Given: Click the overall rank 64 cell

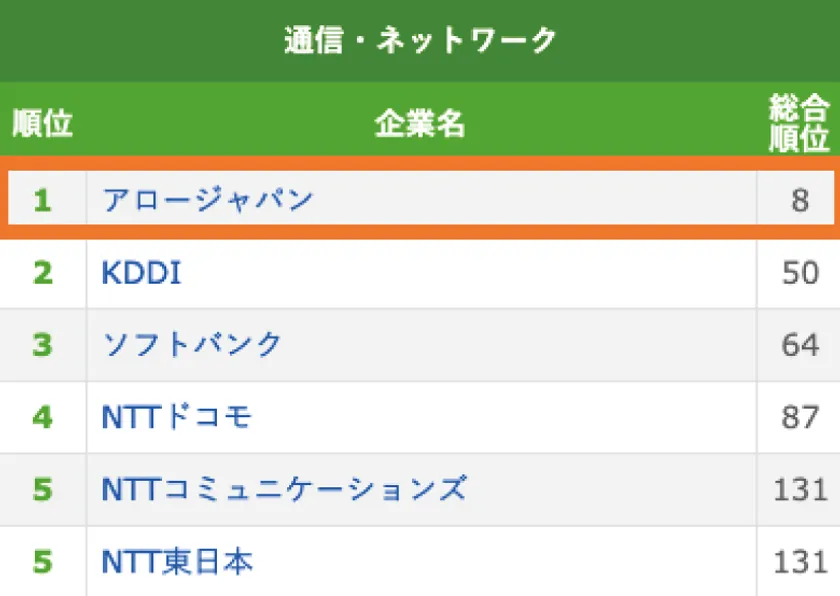Looking at the screenshot, I should point(800,345).
